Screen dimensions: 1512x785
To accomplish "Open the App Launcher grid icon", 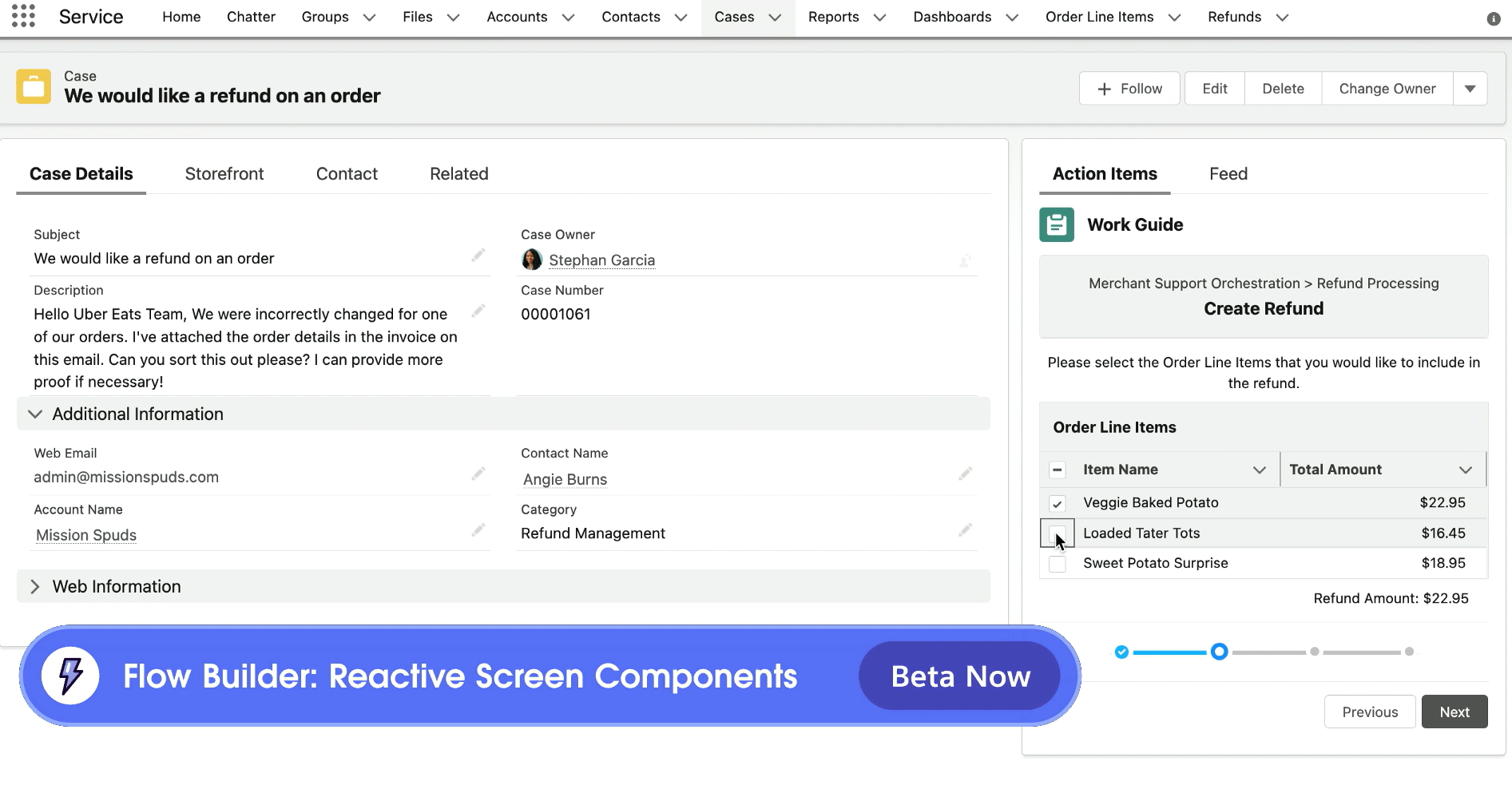I will pos(23,16).
